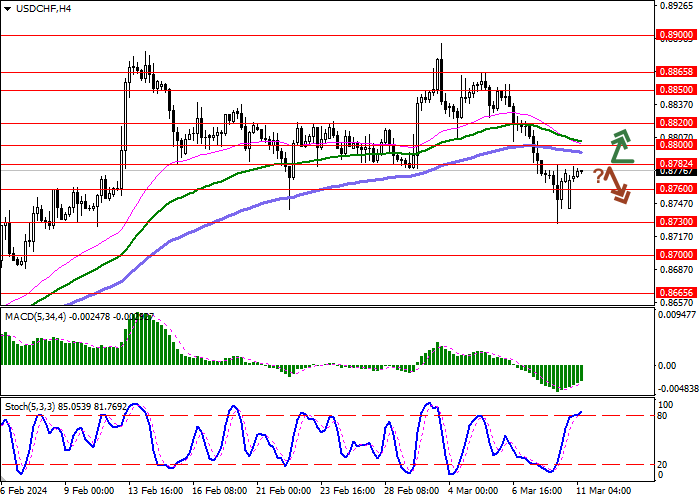This screenshot has width=700, height=500.
Task: Click the 0.88500 resistance level label
Action: coord(677,90)
